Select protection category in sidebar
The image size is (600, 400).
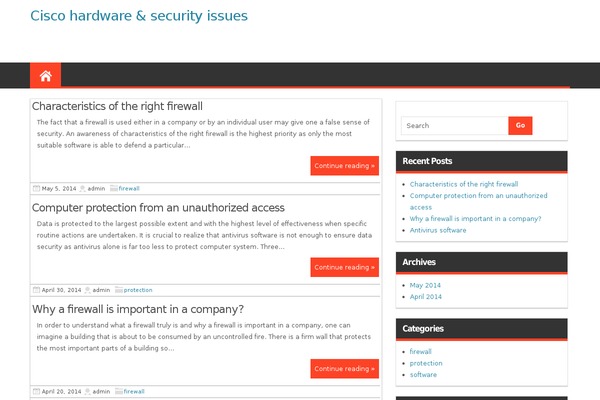[426, 363]
